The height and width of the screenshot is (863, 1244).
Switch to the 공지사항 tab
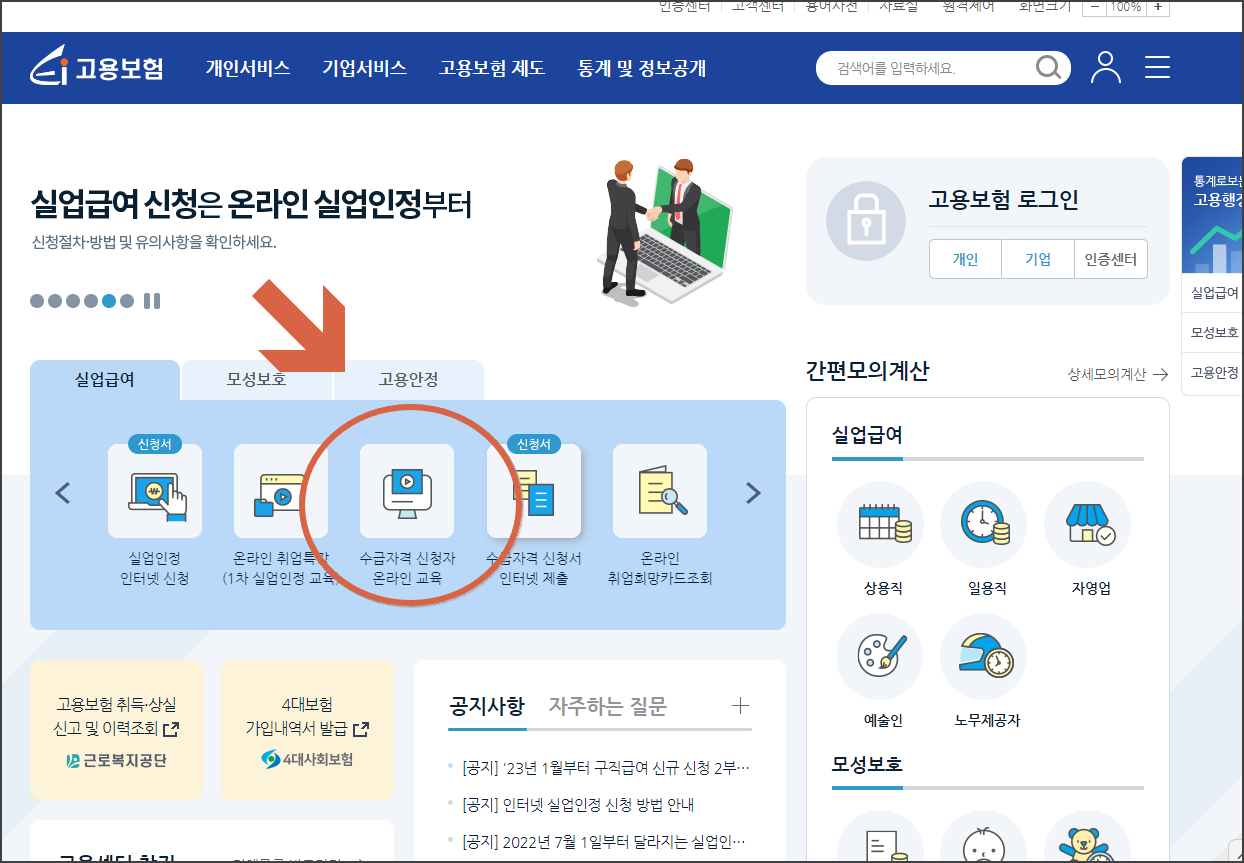pos(486,706)
